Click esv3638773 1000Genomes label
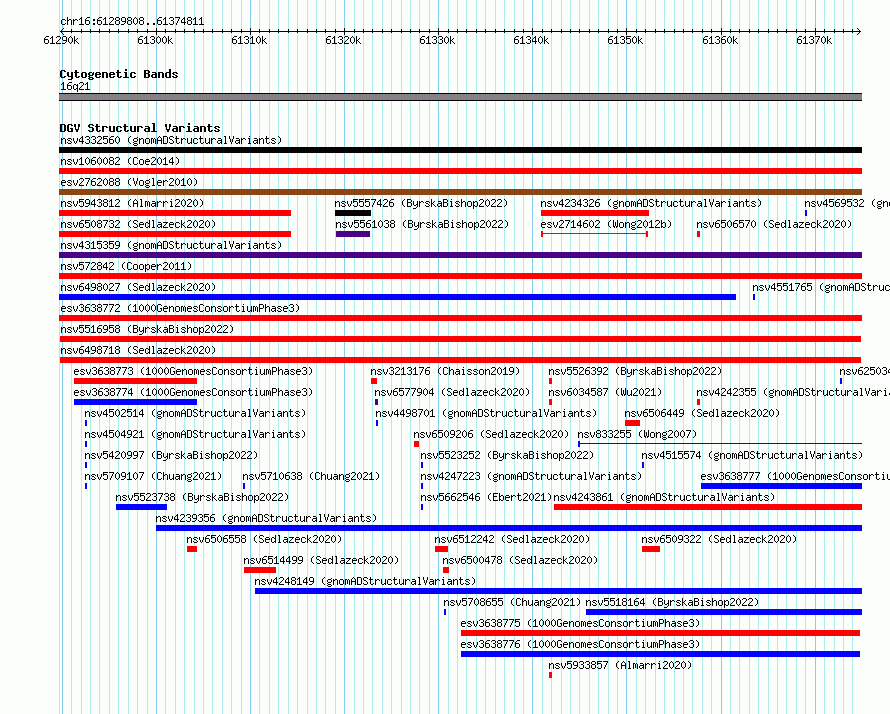890x714 pixels. [193, 371]
